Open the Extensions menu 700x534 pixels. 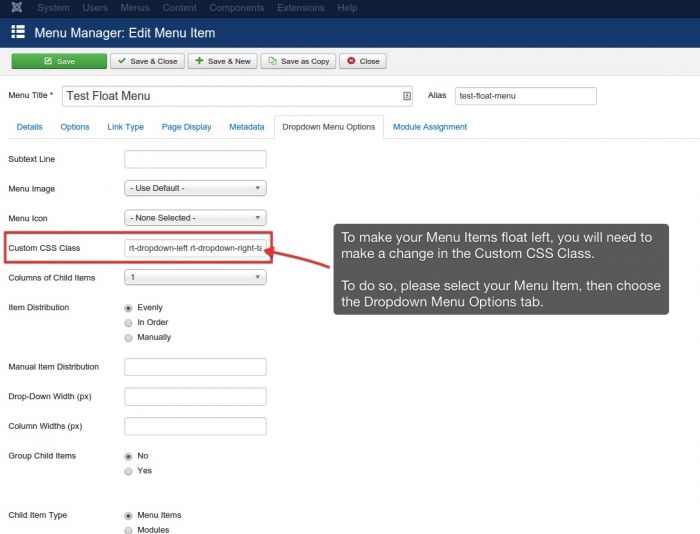pyautogui.click(x=301, y=8)
